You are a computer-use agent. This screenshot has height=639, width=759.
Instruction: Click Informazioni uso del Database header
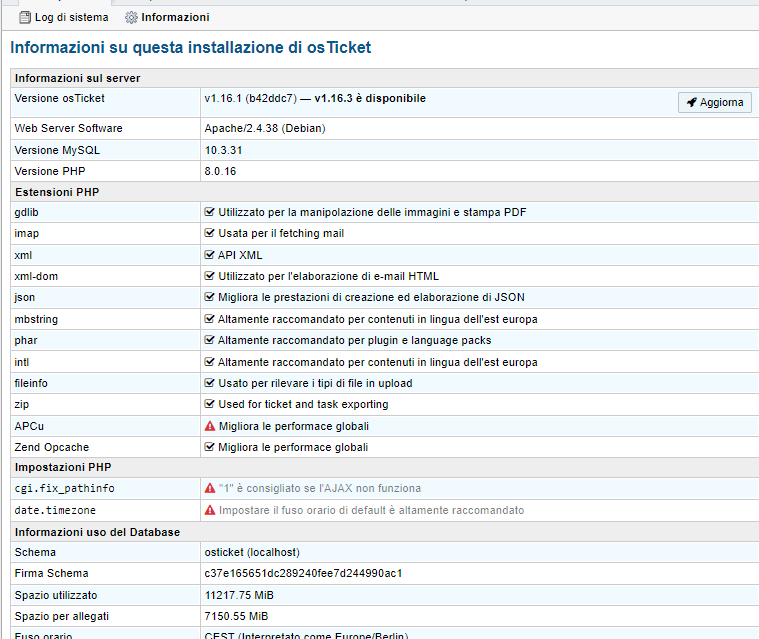click(97, 532)
